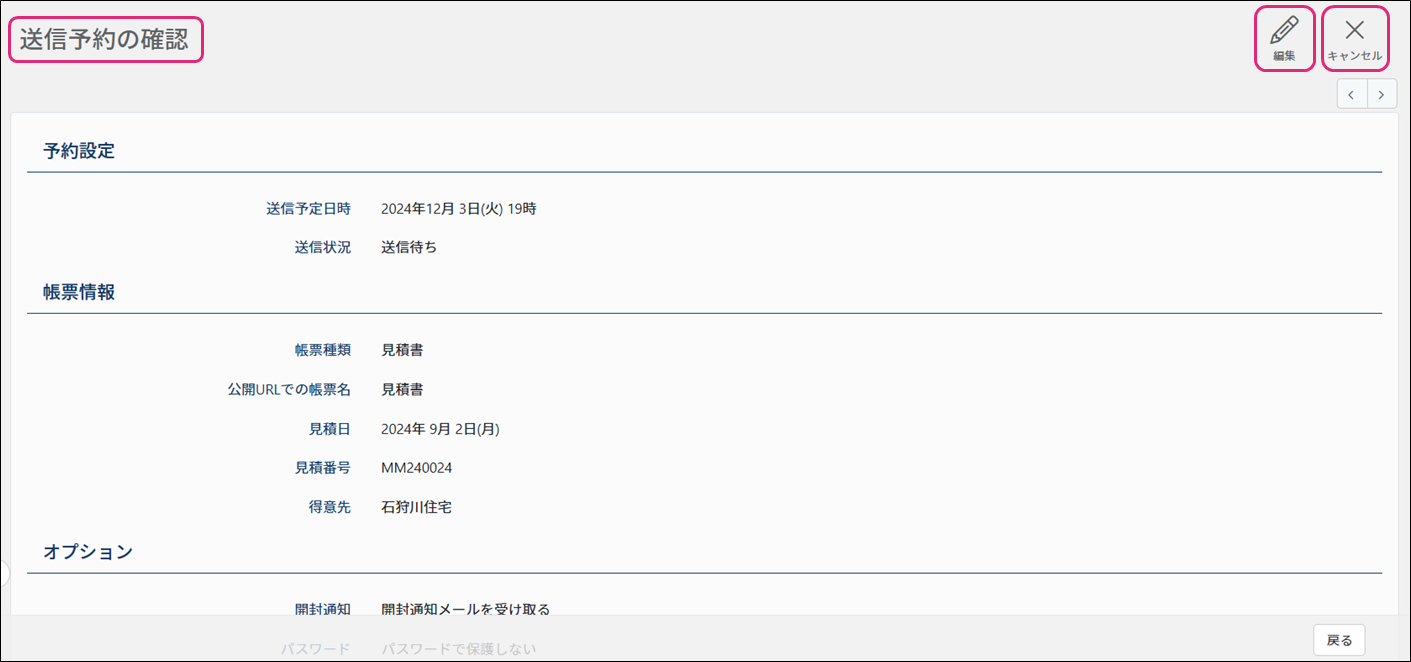The height and width of the screenshot is (662, 1411).
Task: Click the estimate date 2024年 9月 2日(月)
Action: [x=440, y=429]
